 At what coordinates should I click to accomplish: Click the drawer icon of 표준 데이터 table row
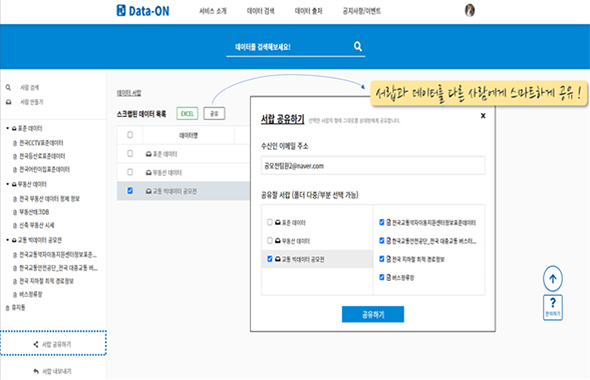tap(149, 154)
